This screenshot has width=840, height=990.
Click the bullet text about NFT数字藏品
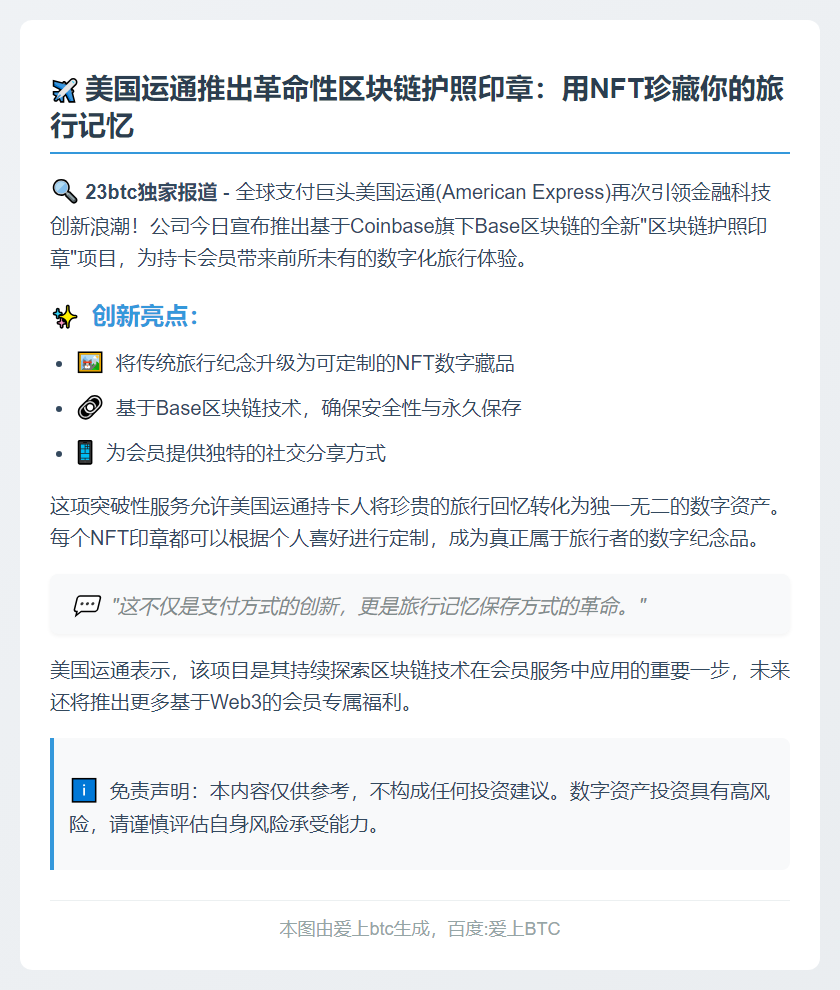[x=315, y=364]
